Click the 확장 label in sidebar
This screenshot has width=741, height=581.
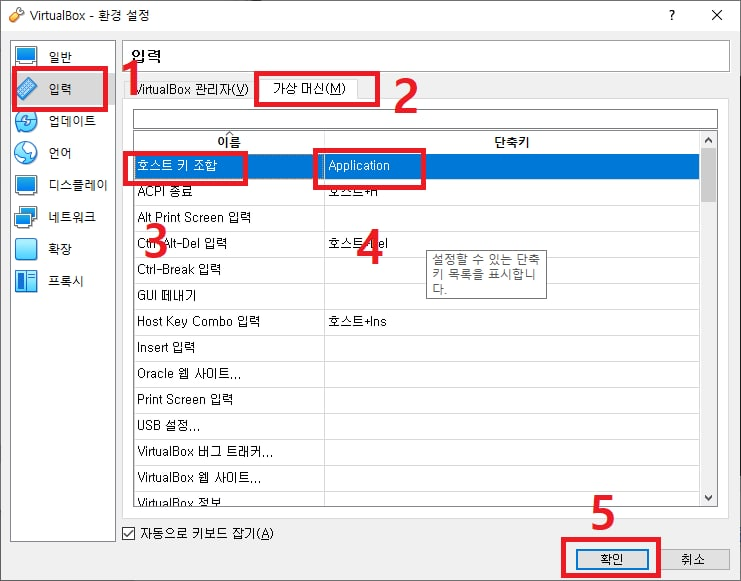point(60,249)
